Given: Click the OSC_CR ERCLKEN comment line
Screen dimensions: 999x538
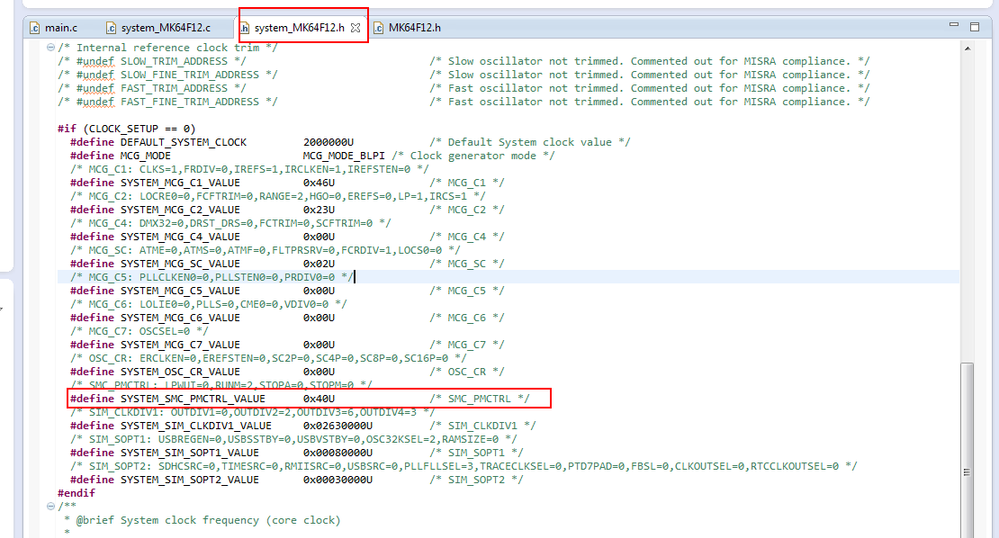Looking at the screenshot, I should pyautogui.click(x=268, y=358).
